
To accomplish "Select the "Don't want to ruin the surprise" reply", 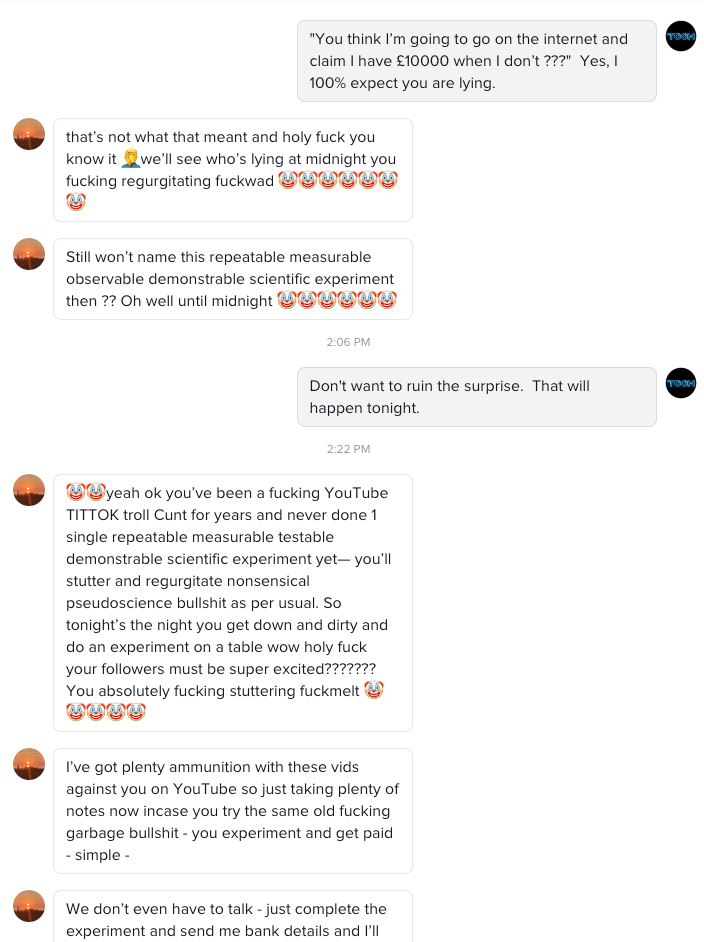I will [476, 397].
